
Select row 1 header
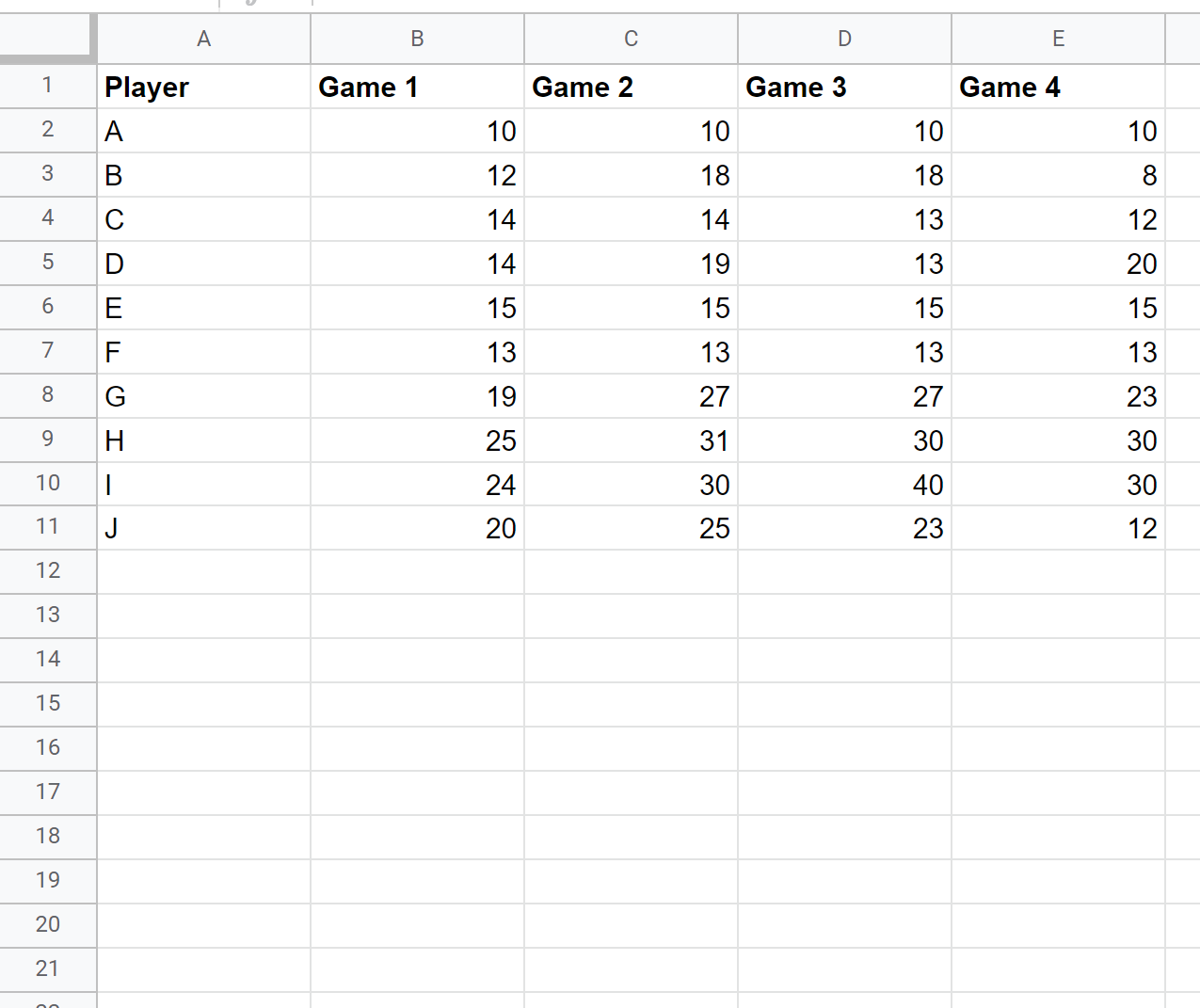click(x=47, y=87)
